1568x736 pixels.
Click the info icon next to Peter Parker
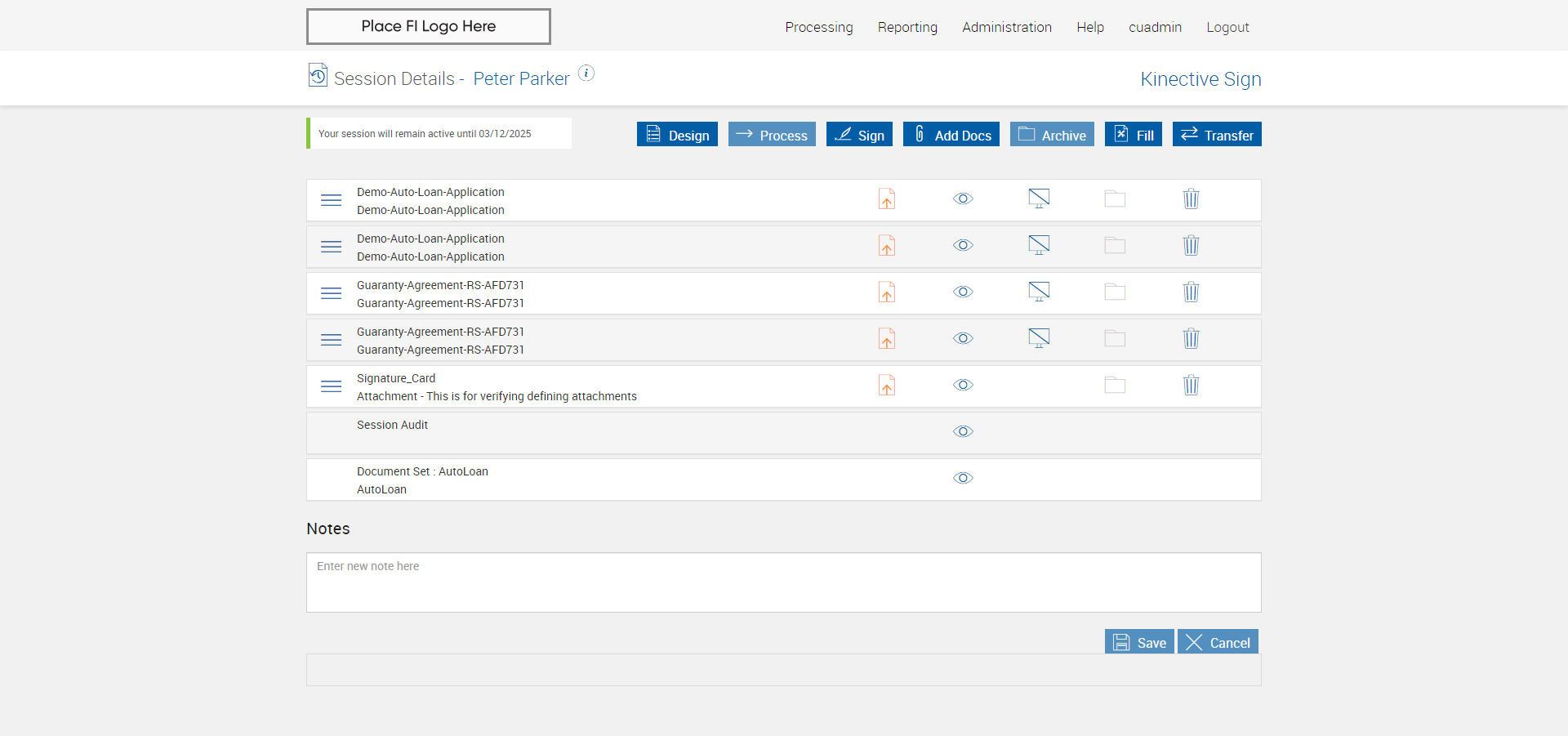pos(586,74)
